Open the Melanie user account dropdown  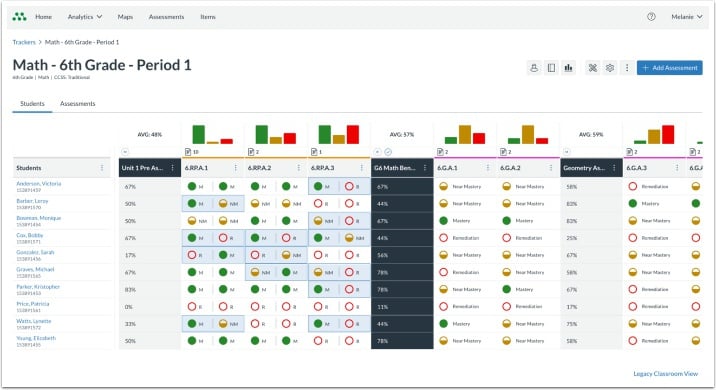pyautogui.click(x=686, y=16)
